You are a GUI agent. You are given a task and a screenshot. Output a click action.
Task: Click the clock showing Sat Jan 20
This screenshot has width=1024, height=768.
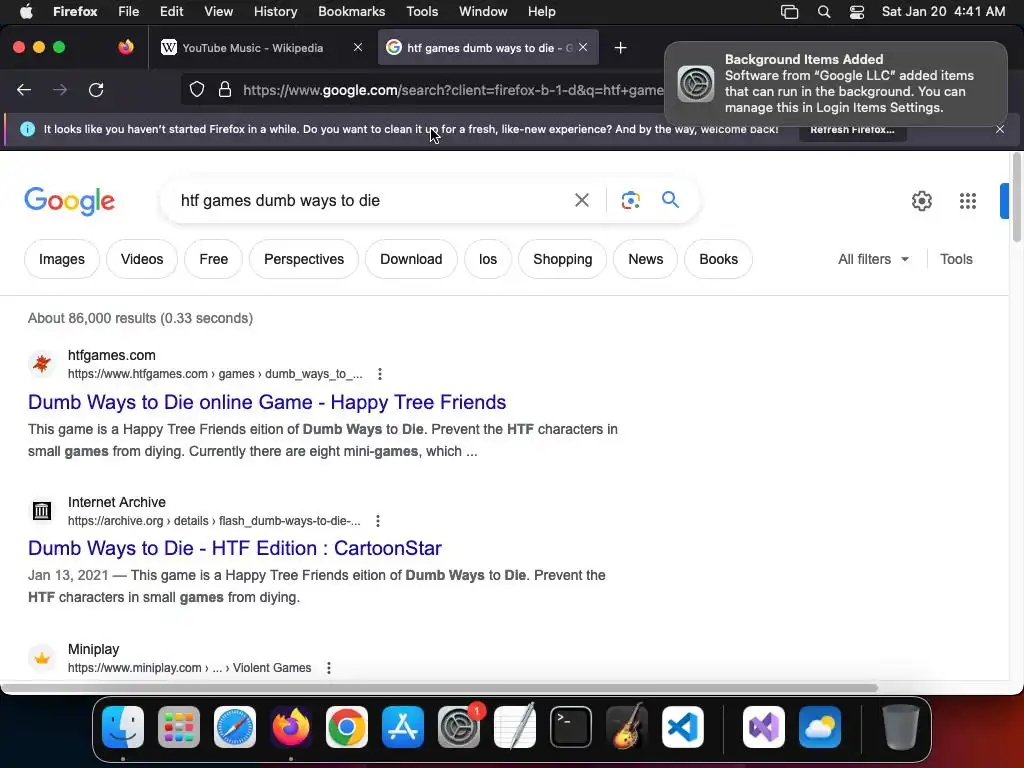coord(943,12)
